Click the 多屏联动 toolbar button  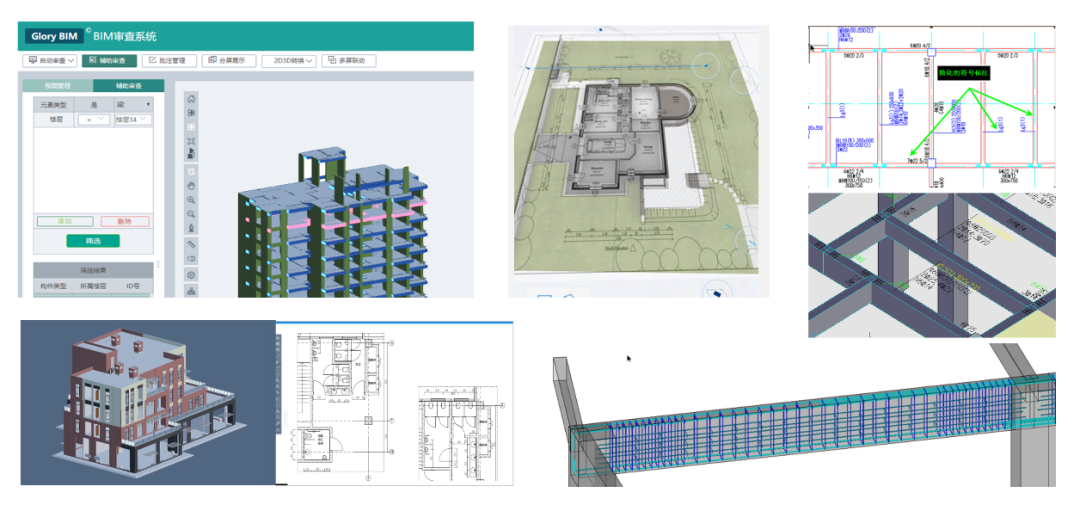click(x=349, y=61)
